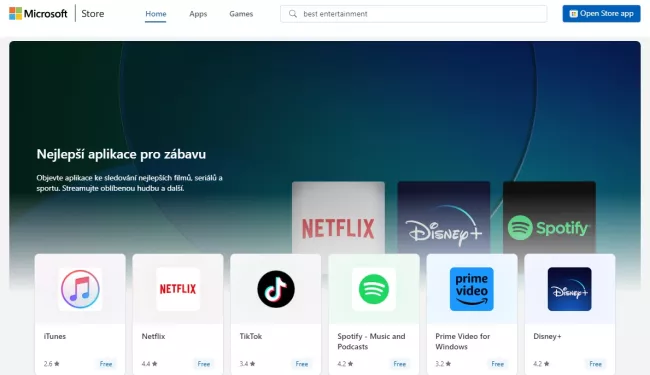Click Free button on Netflix card
Image resolution: width=650 pixels, height=375 pixels.
click(x=204, y=364)
